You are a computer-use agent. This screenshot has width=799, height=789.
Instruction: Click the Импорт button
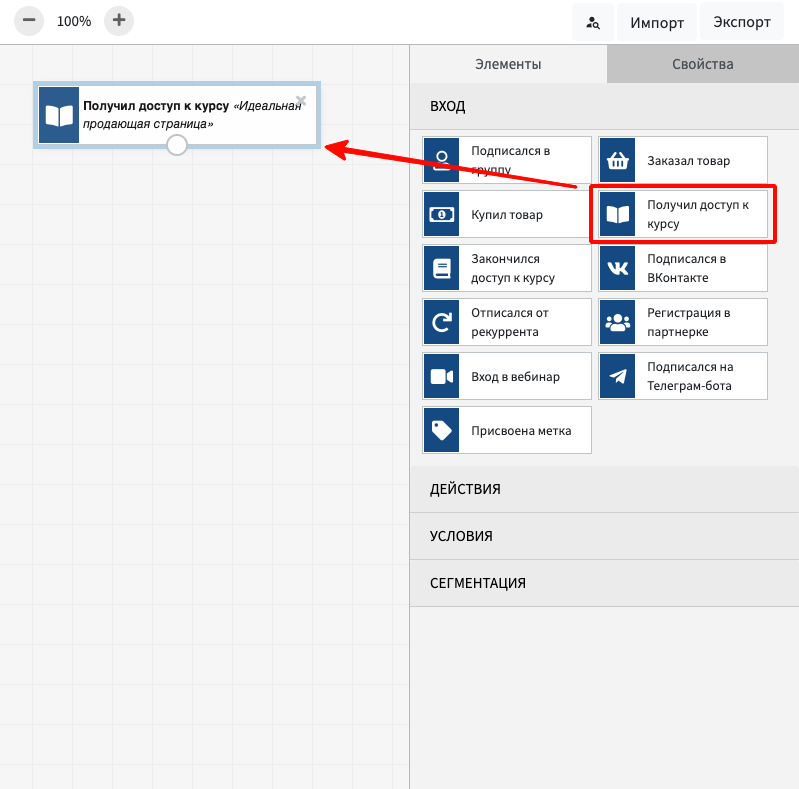click(x=657, y=23)
